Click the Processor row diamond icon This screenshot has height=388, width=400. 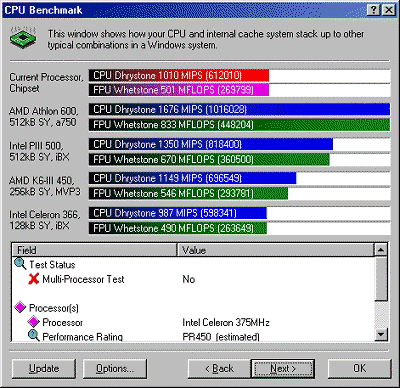click(x=33, y=322)
